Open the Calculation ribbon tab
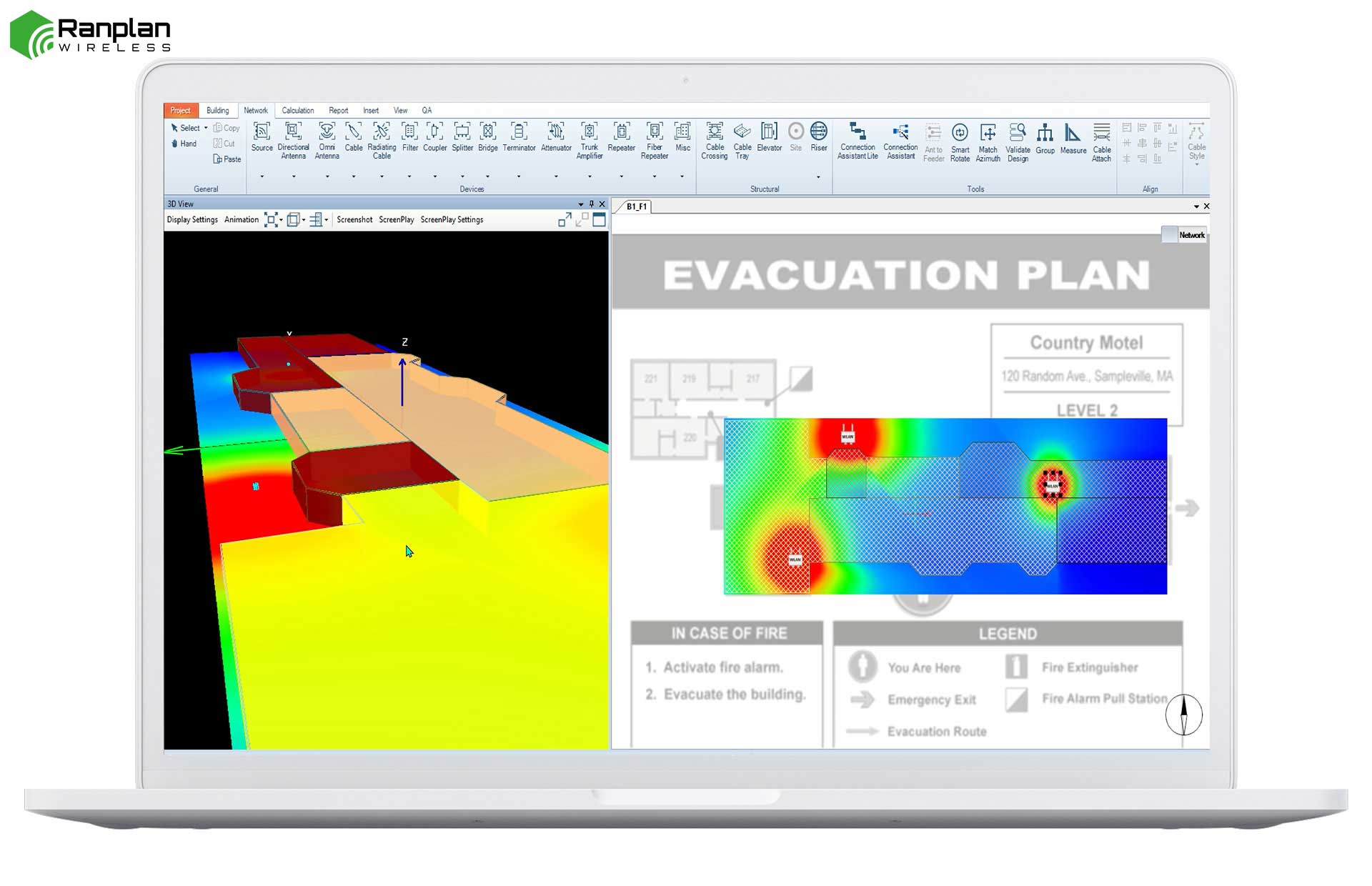Viewport: 1372px width, 886px height. click(x=297, y=110)
